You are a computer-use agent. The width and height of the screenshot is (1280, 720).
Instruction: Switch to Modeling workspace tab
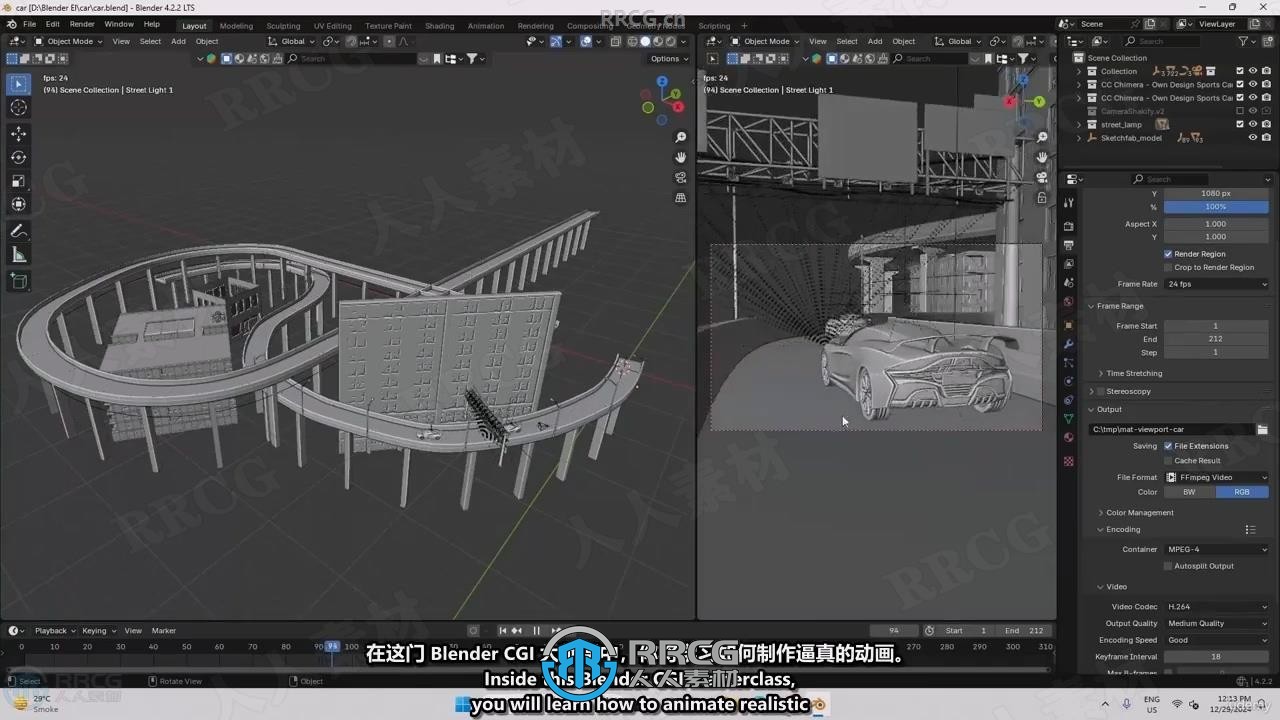coord(236,26)
